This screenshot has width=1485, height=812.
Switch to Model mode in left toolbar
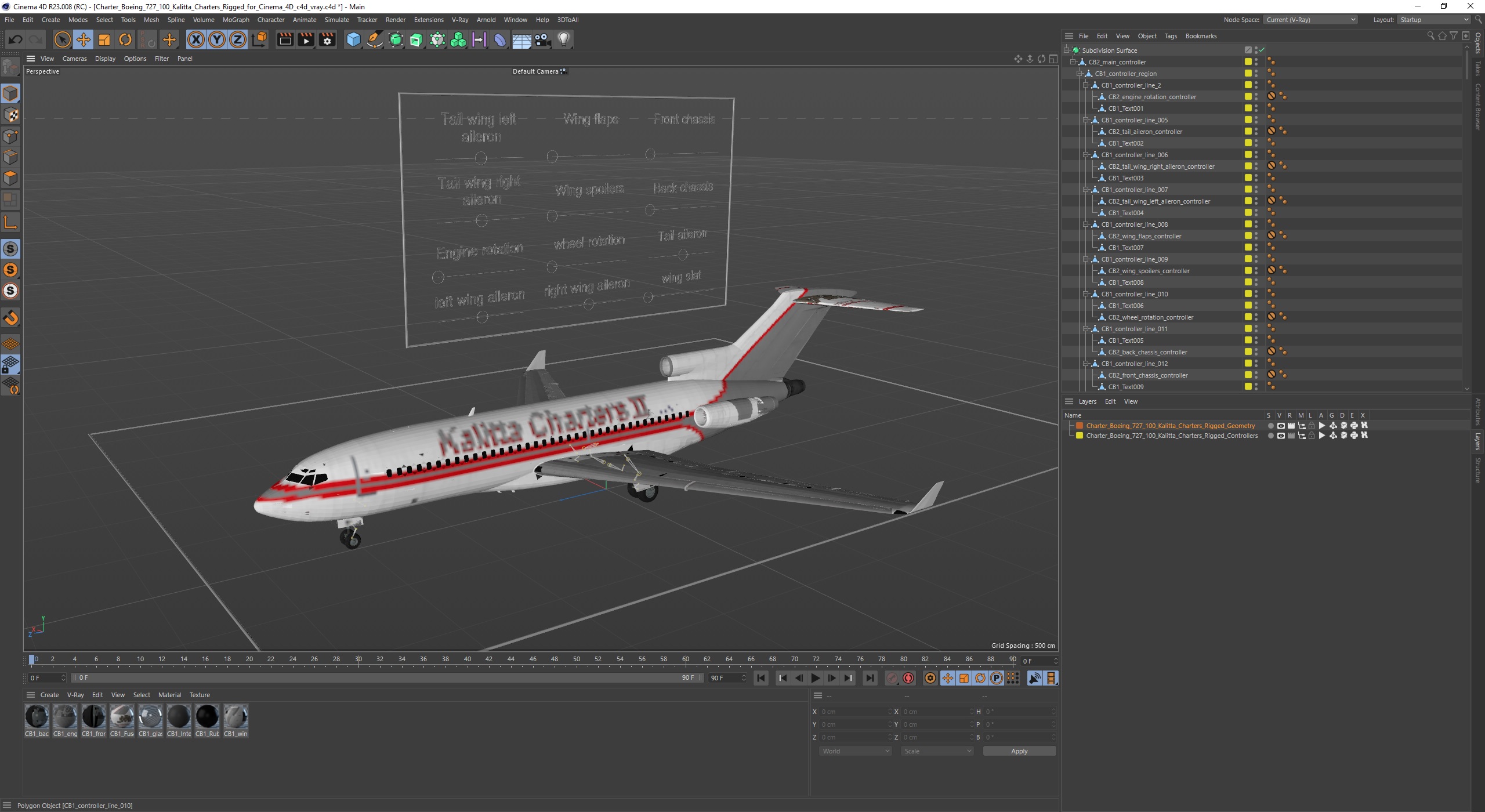tap(10, 93)
